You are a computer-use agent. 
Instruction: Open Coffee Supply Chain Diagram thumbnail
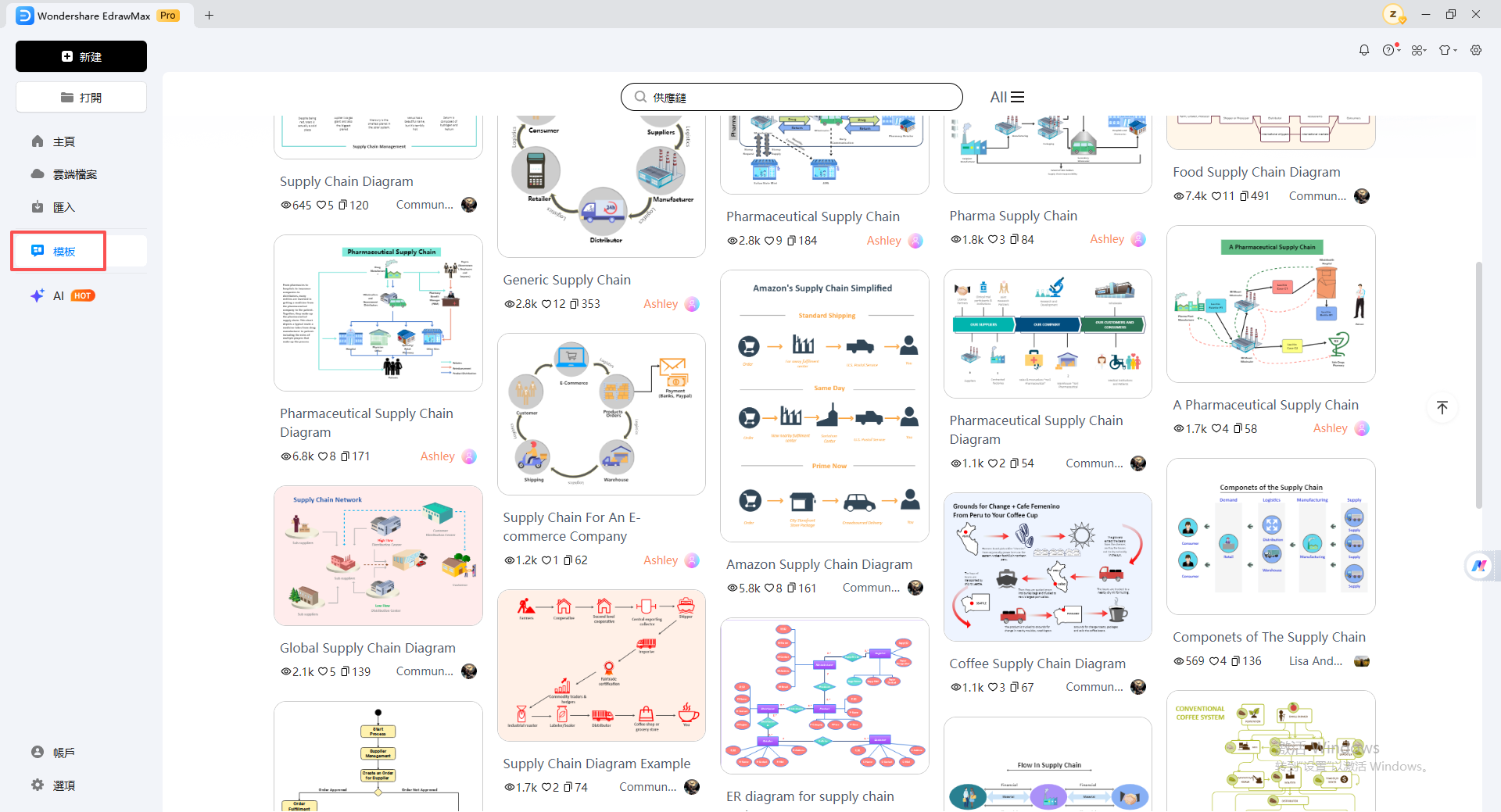point(1048,567)
